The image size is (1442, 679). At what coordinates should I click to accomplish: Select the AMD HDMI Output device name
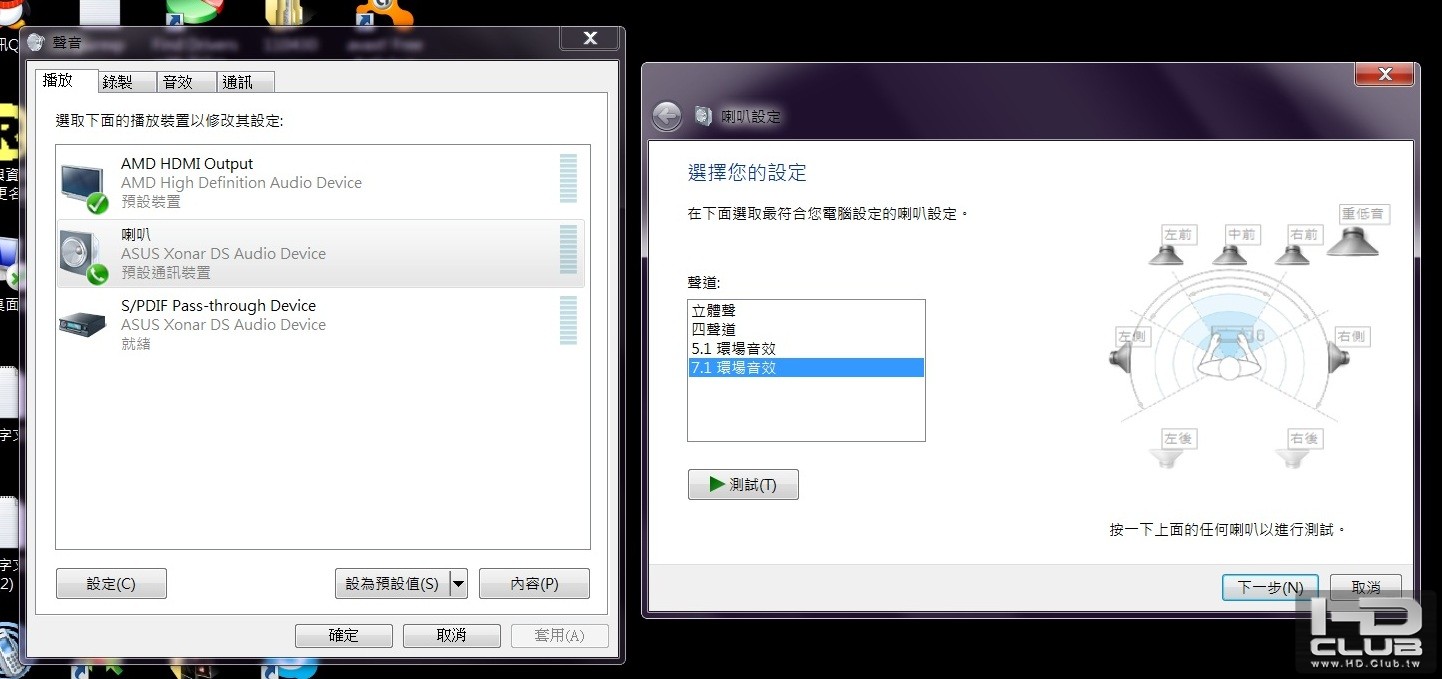(x=187, y=164)
